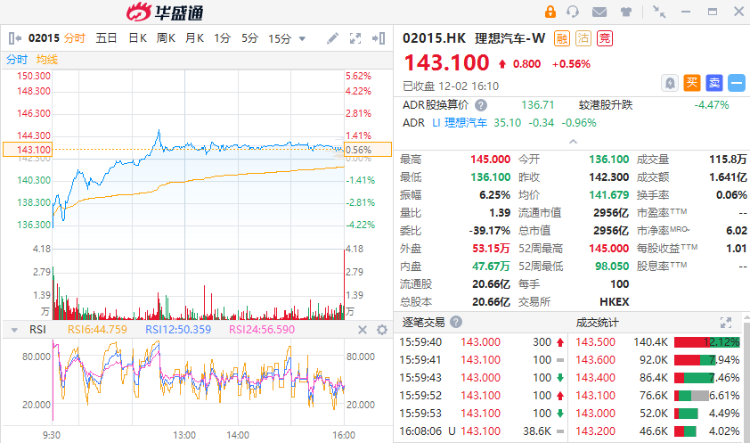
Task: Collapse left panel using chart header arrow
Action: [x=15, y=38]
